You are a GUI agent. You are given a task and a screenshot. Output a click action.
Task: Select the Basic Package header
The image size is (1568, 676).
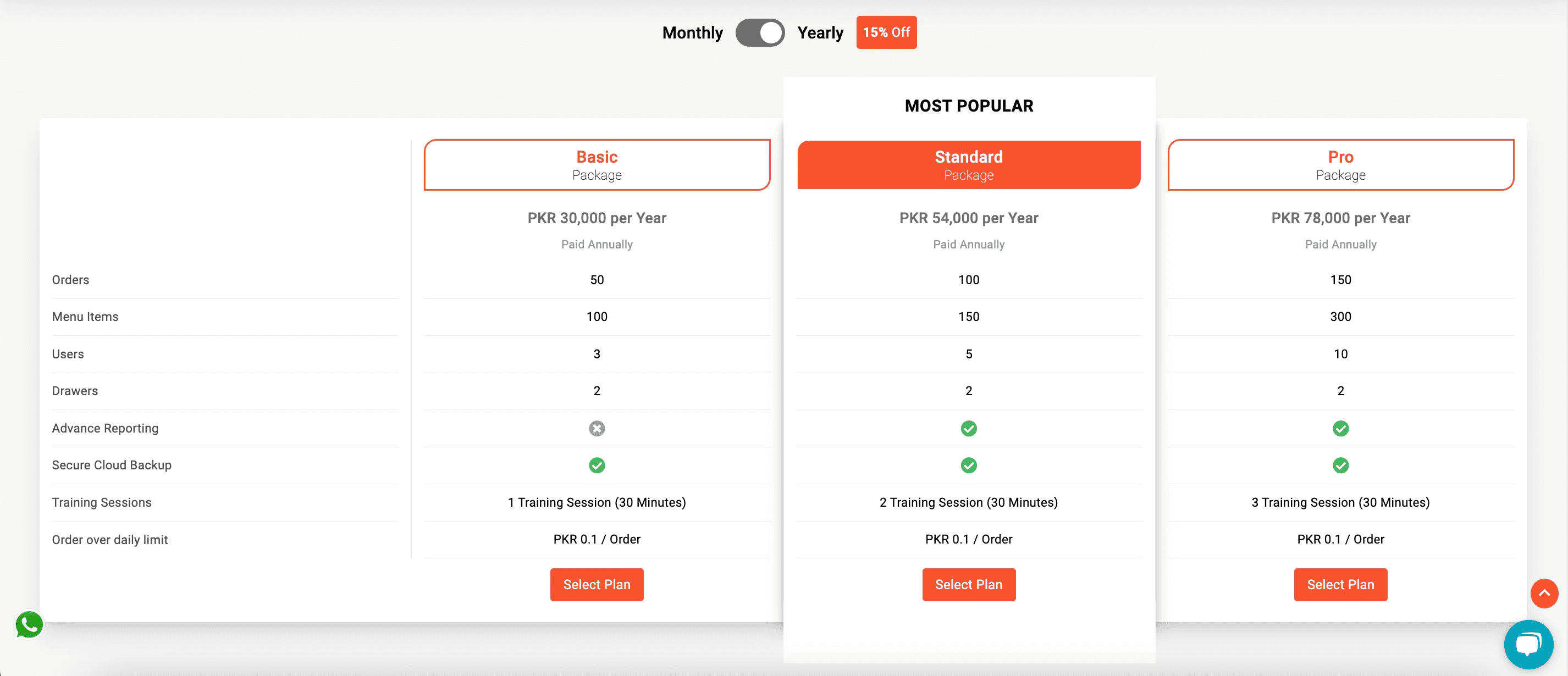(597, 165)
